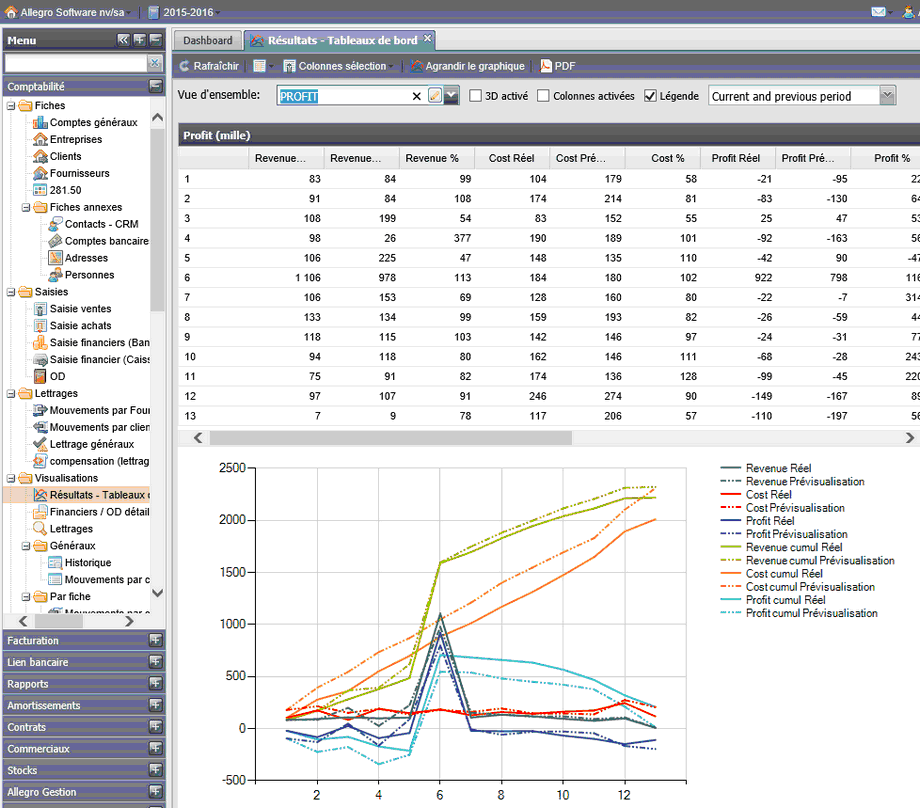This screenshot has width=920, height=808.
Task: Click the Lettrages magnifier icon under Visualisations
Action: (40, 529)
